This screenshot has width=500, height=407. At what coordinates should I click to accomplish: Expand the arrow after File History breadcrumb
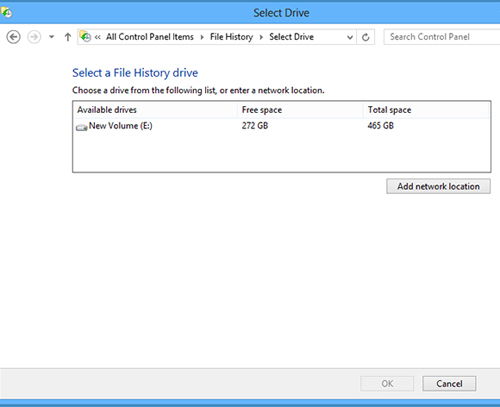[x=261, y=37]
